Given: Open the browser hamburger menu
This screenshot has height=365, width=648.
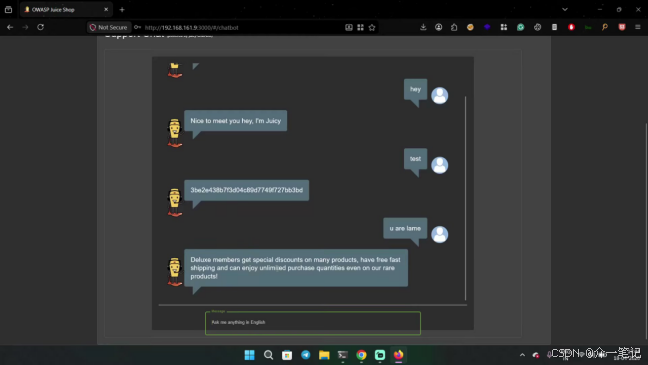Looking at the screenshot, I should 638,27.
